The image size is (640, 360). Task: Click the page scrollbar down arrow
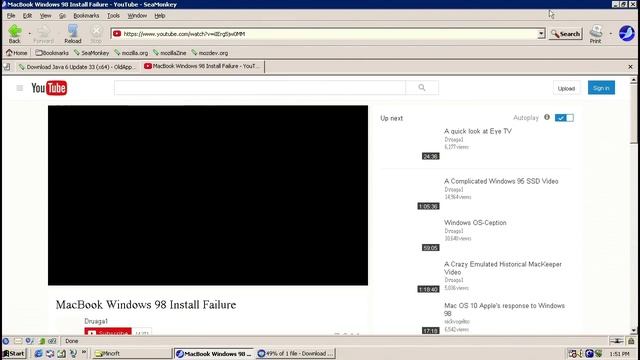(633, 331)
